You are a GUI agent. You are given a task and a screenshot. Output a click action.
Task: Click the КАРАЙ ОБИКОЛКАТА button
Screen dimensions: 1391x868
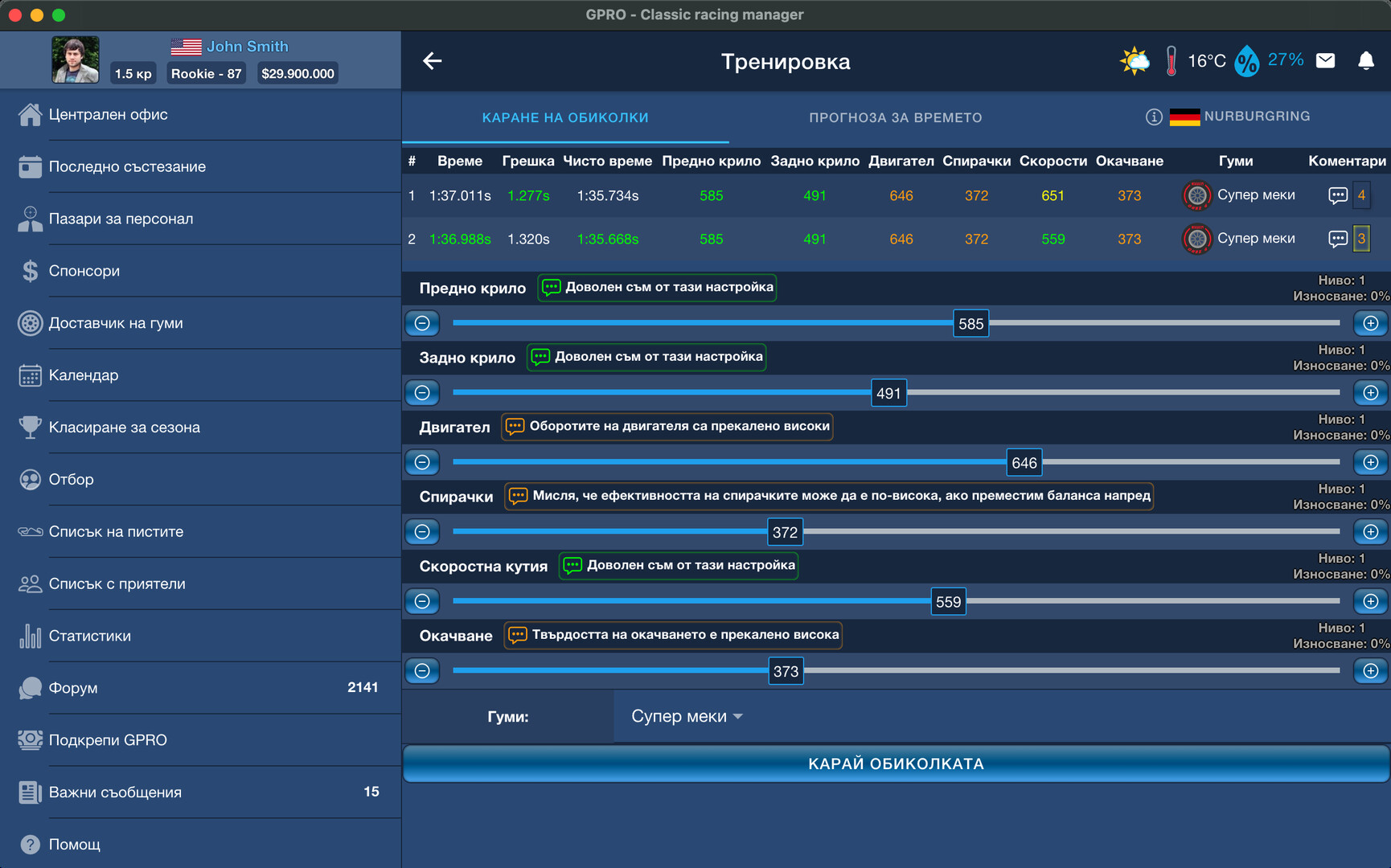point(896,764)
